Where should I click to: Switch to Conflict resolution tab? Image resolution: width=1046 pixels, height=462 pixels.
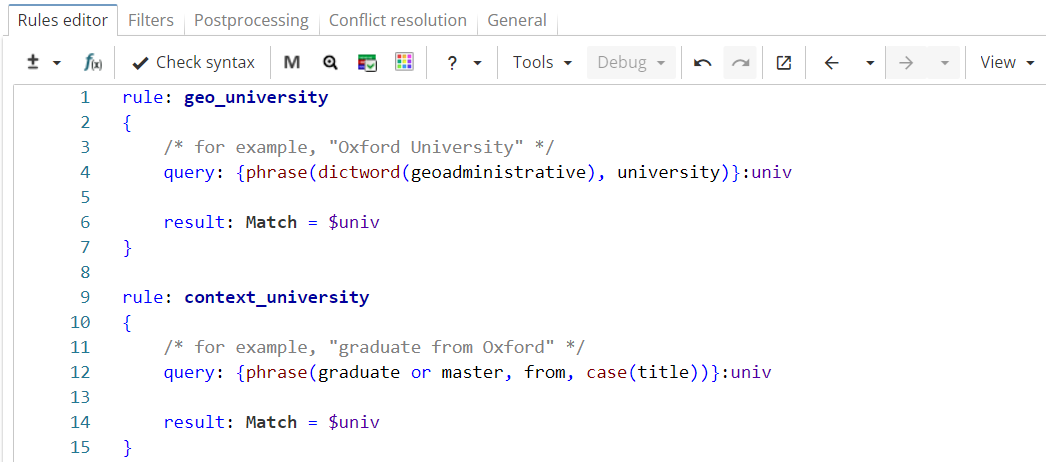398,21
